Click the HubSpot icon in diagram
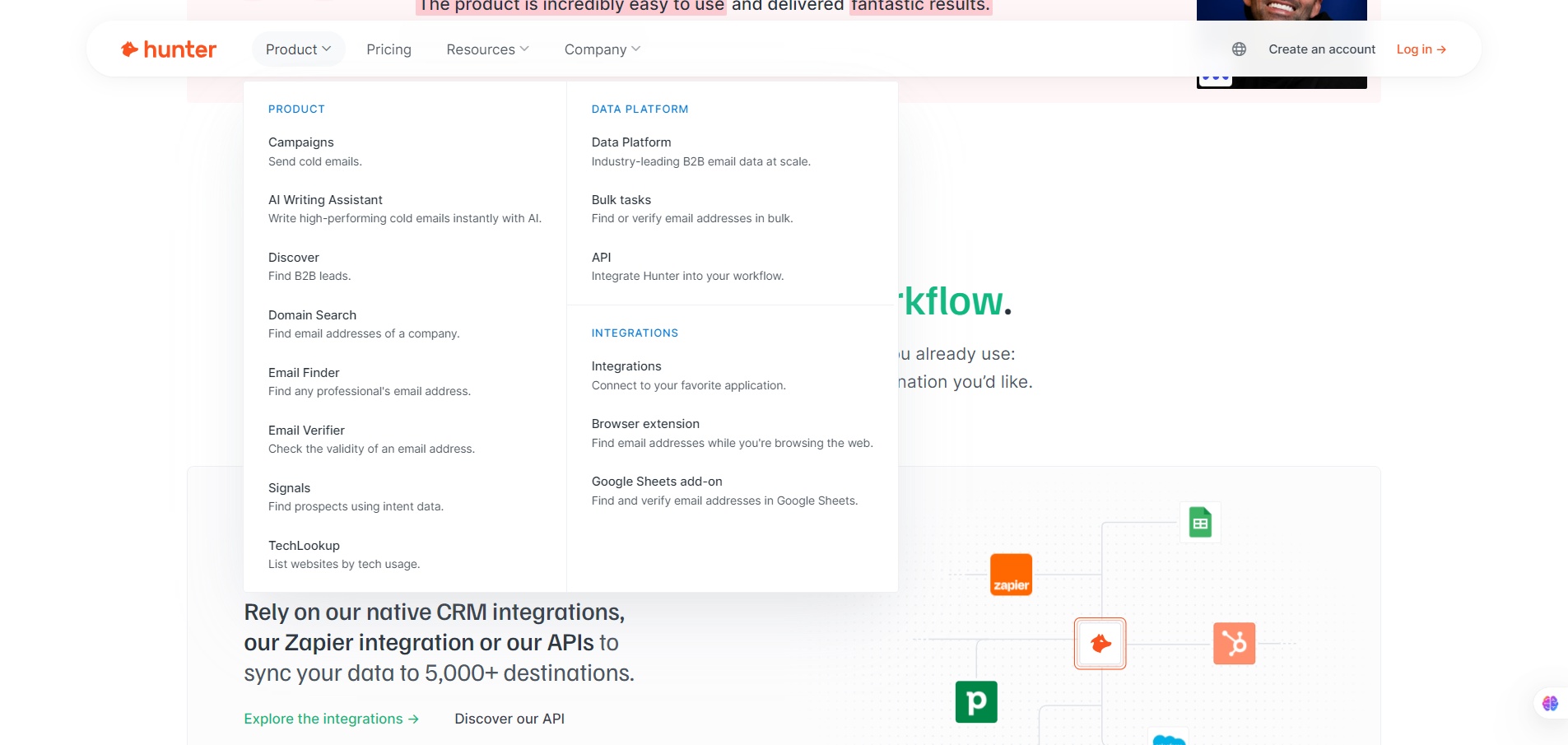Viewport: 1568px width, 745px height. tap(1234, 643)
